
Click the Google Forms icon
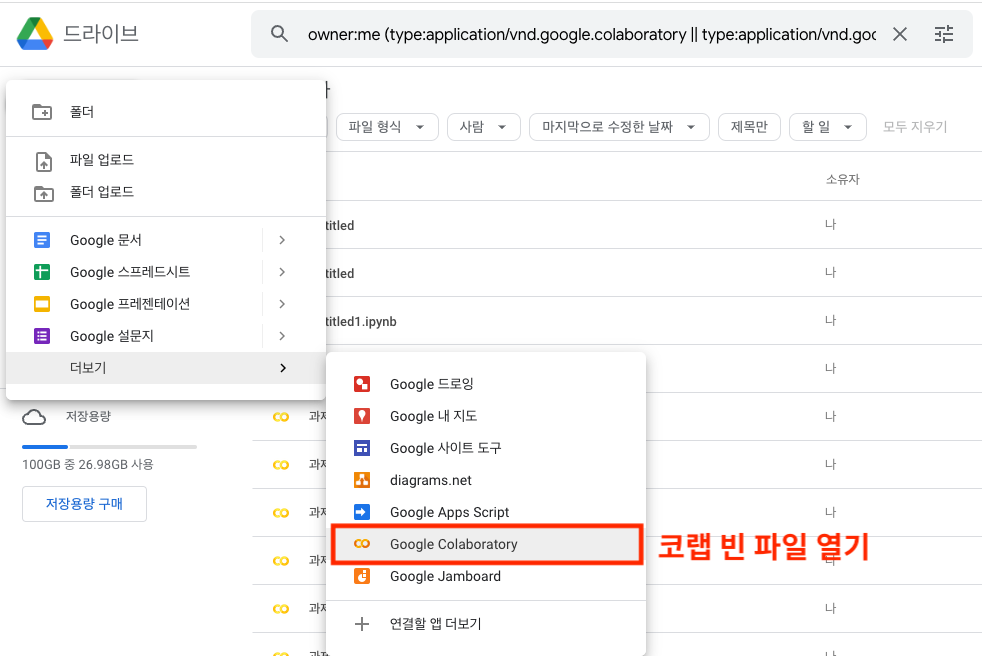[42, 336]
